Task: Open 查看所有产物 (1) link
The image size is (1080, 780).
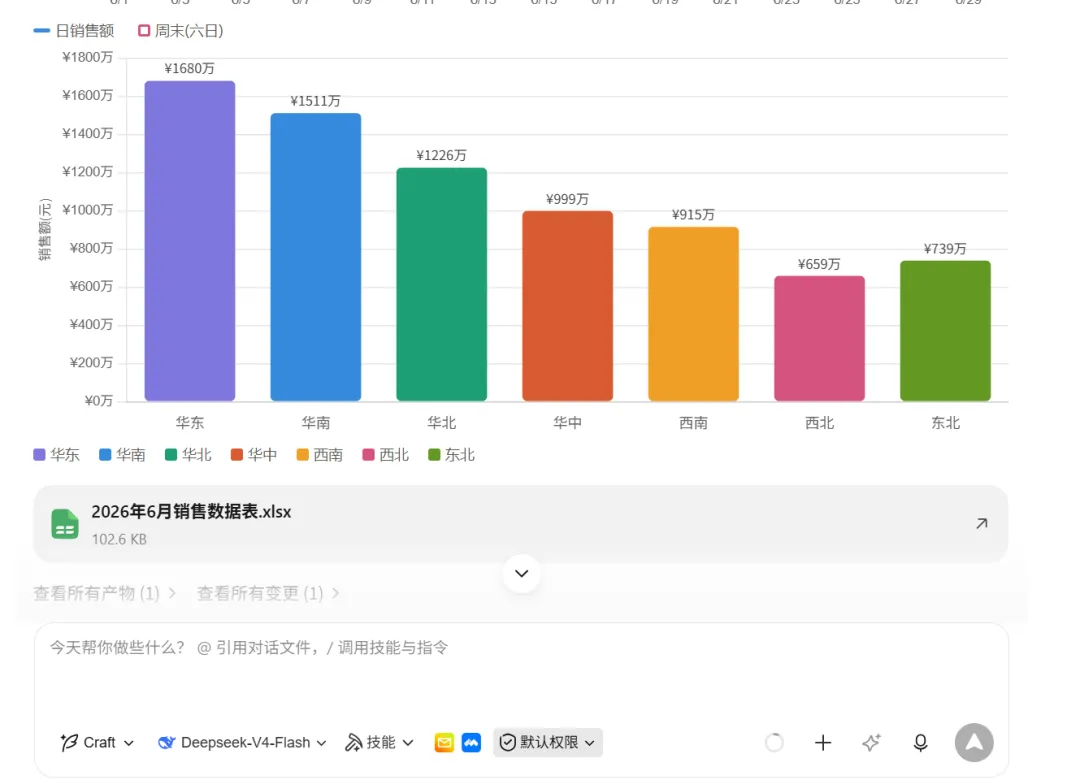Action: coord(105,593)
